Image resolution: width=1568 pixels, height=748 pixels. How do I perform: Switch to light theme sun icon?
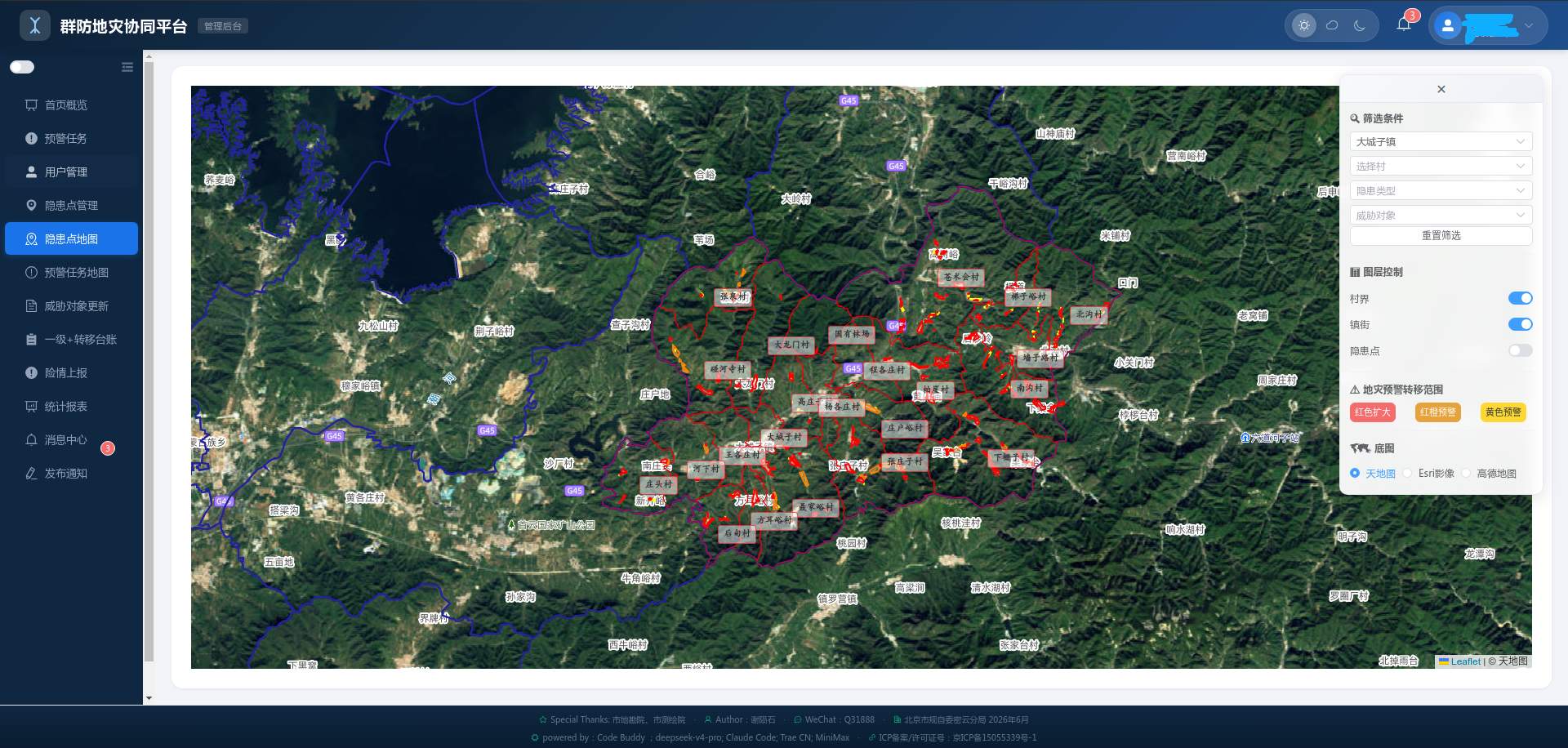pos(1304,25)
